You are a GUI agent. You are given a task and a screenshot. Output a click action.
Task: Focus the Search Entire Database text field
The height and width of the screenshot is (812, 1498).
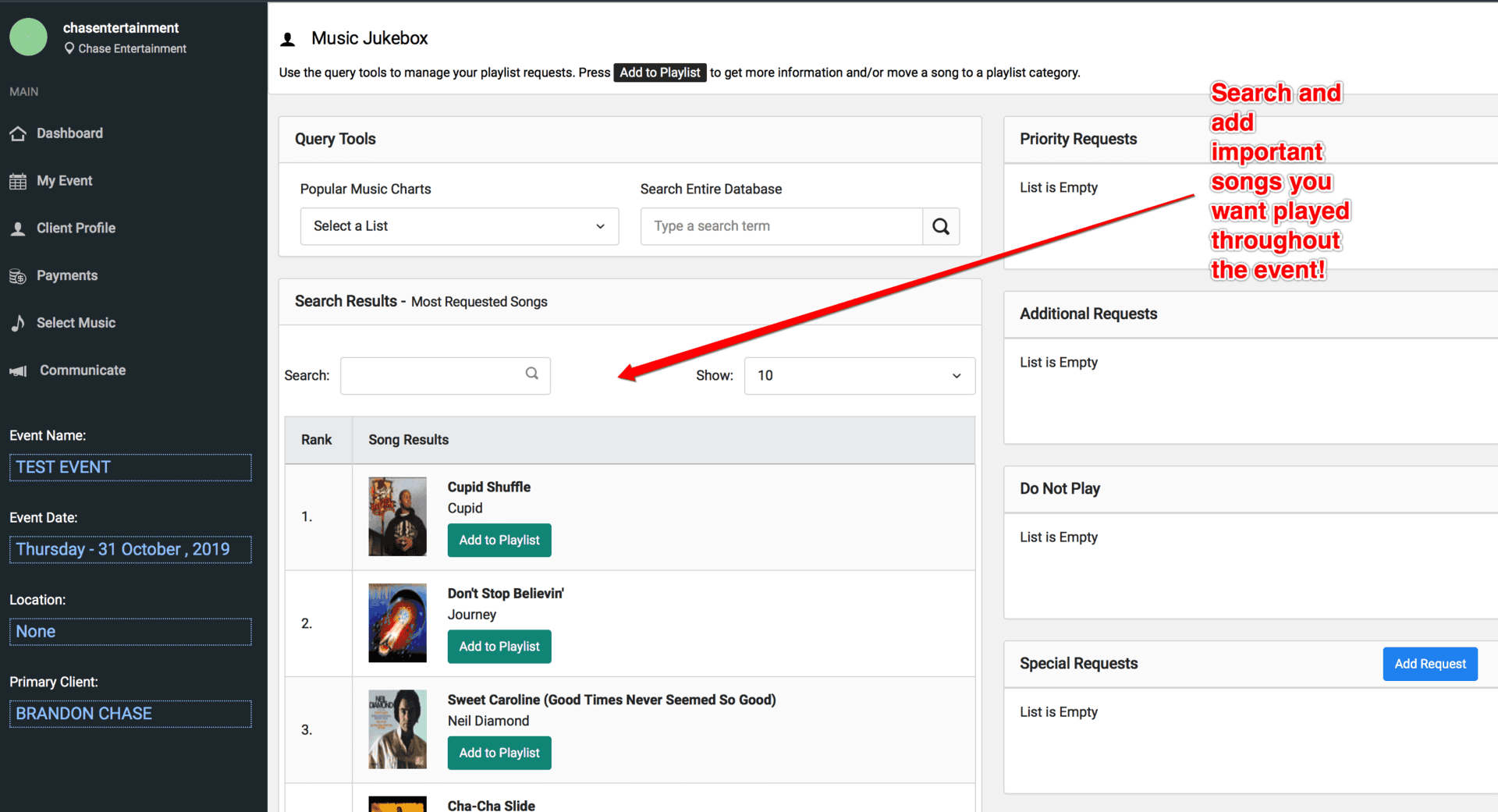tap(781, 226)
